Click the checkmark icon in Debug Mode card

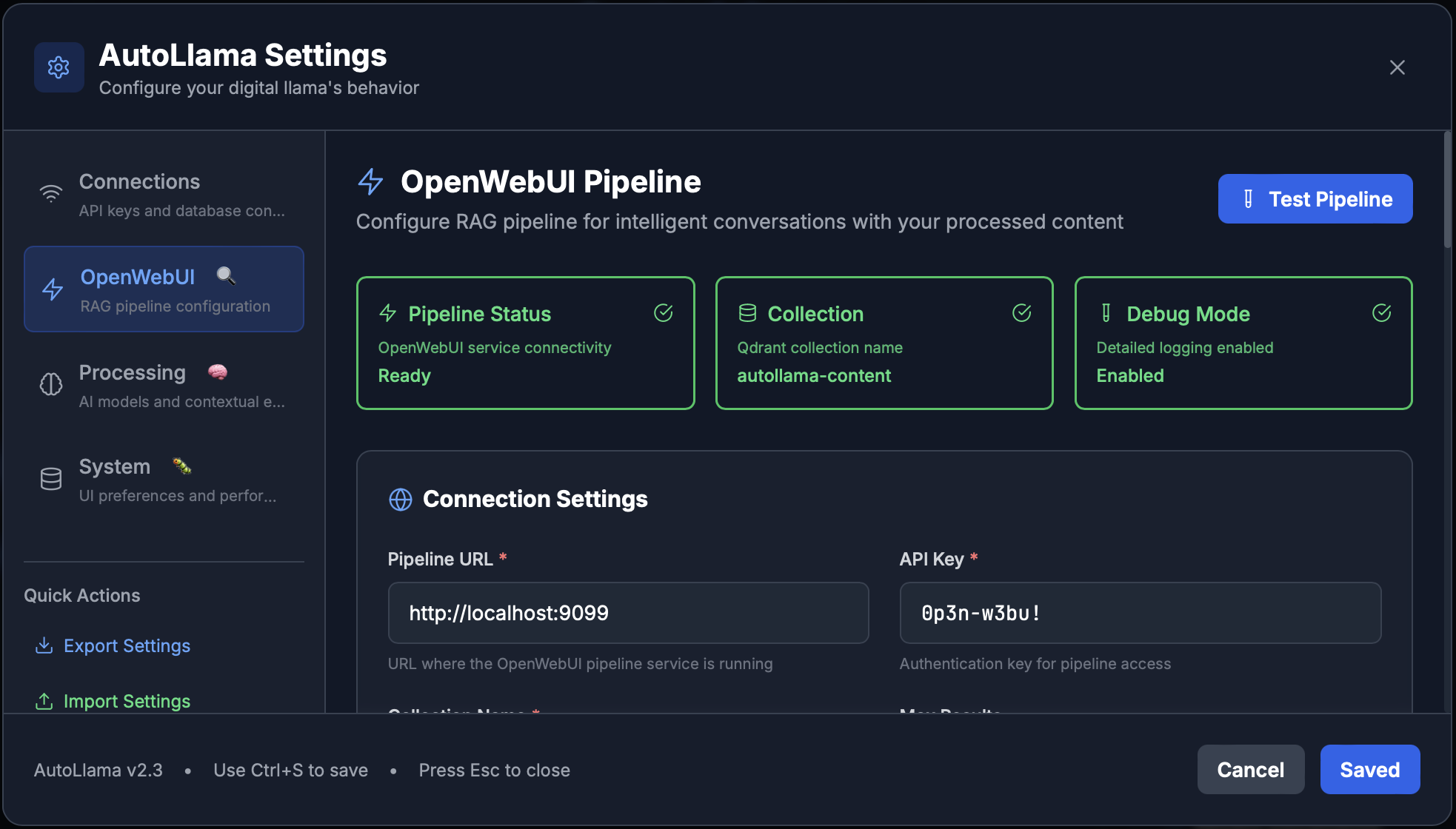click(x=1381, y=313)
